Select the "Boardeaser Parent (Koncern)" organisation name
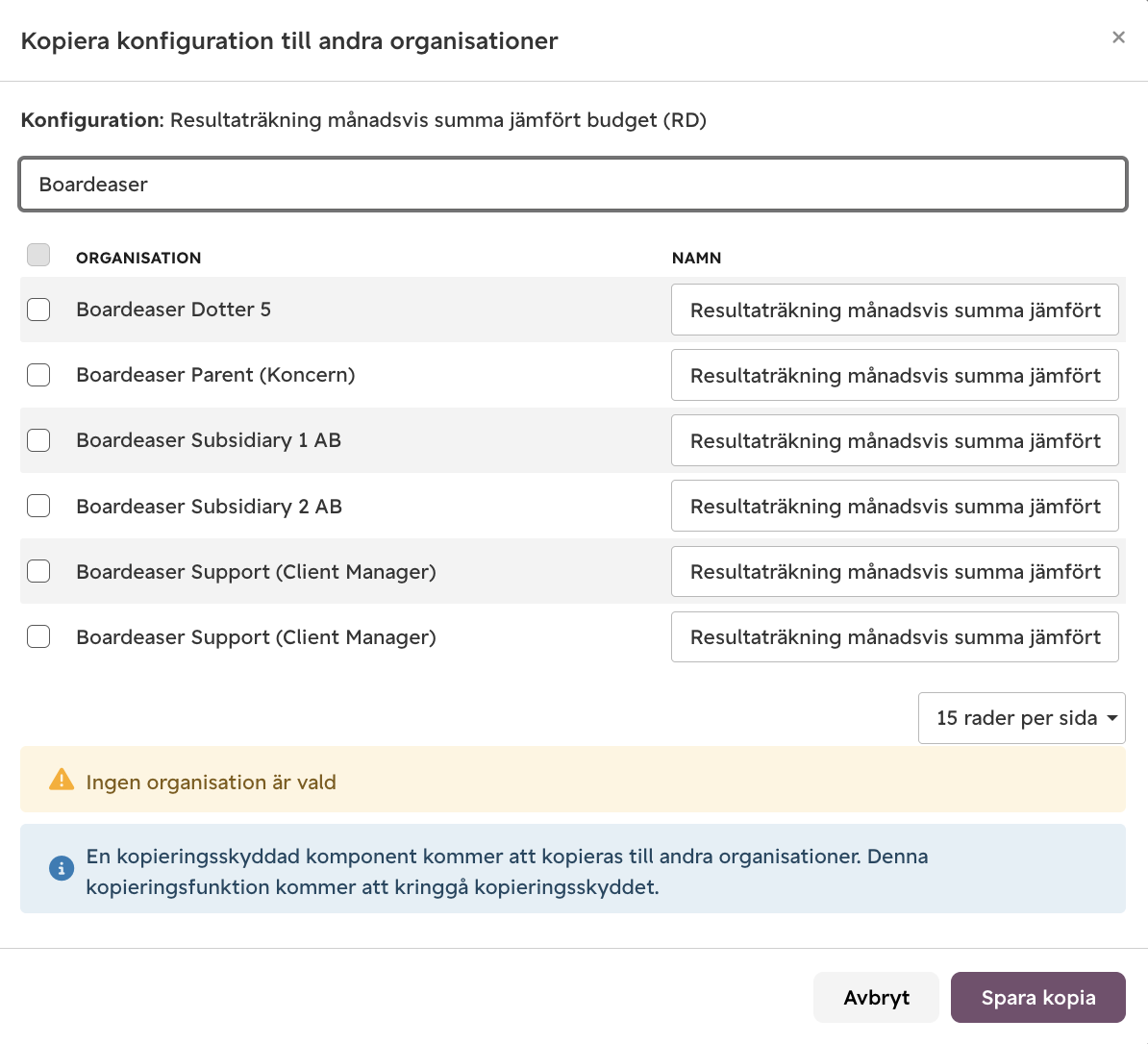1148x1044 pixels. [216, 375]
